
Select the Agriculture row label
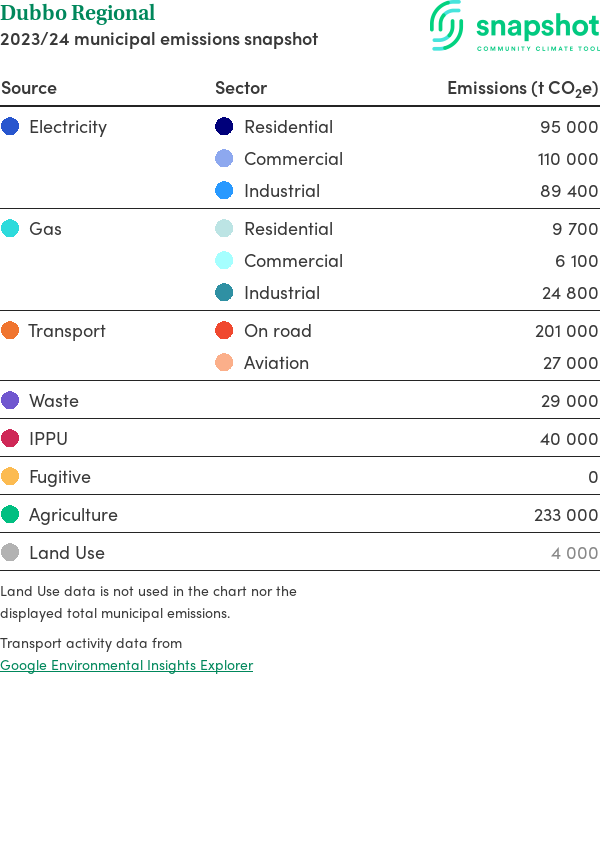[x=73, y=515]
